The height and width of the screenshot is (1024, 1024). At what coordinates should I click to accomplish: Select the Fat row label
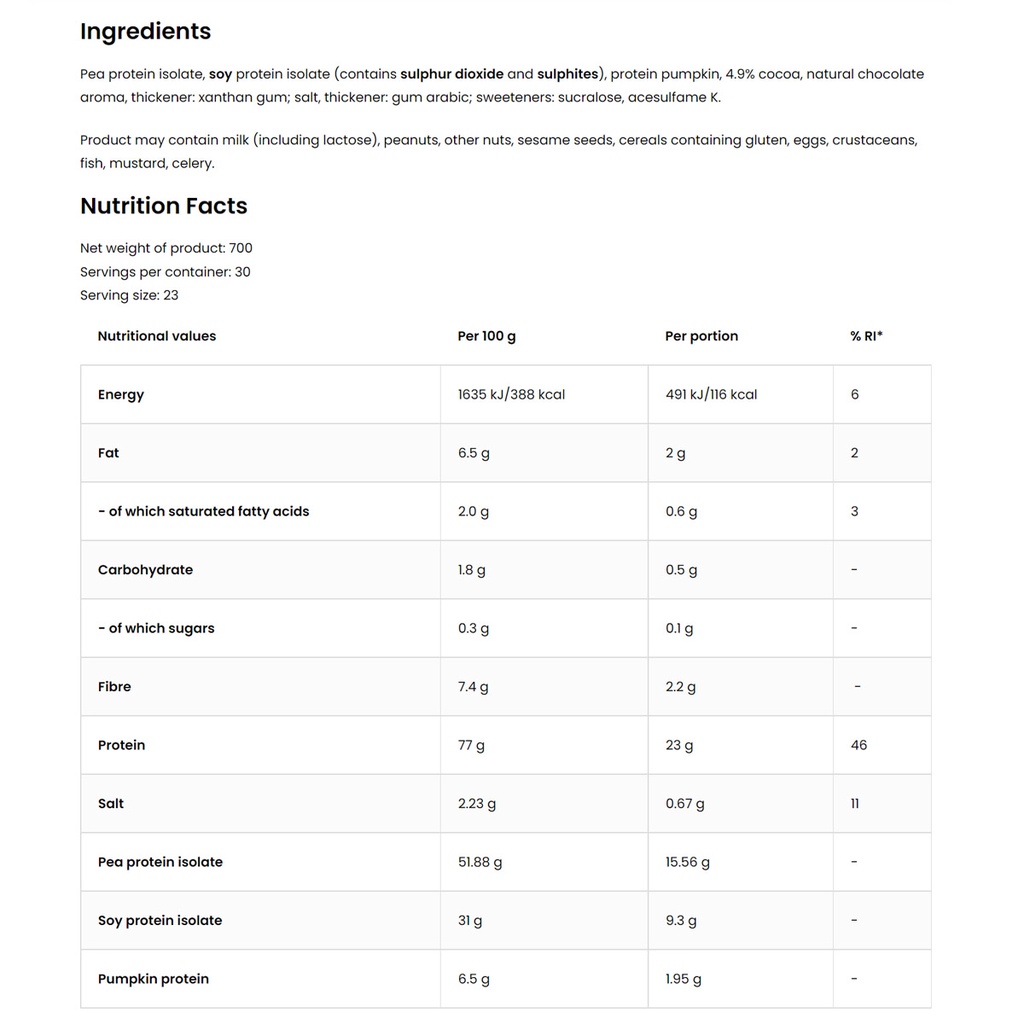108,453
